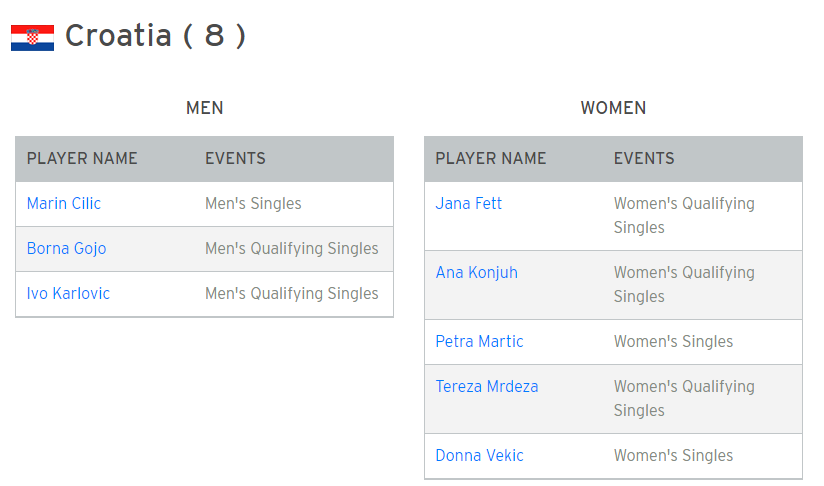Open Donna Vekic player profile
This screenshot has width=824, height=486.
pyautogui.click(x=479, y=455)
